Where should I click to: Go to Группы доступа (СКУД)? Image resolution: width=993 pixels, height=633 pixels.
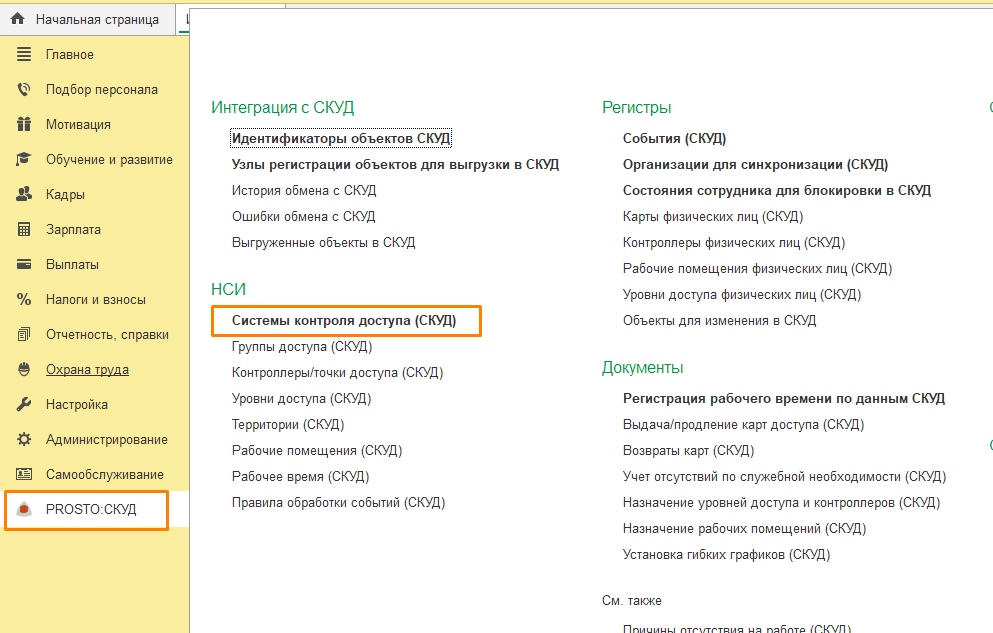pyautogui.click(x=301, y=347)
